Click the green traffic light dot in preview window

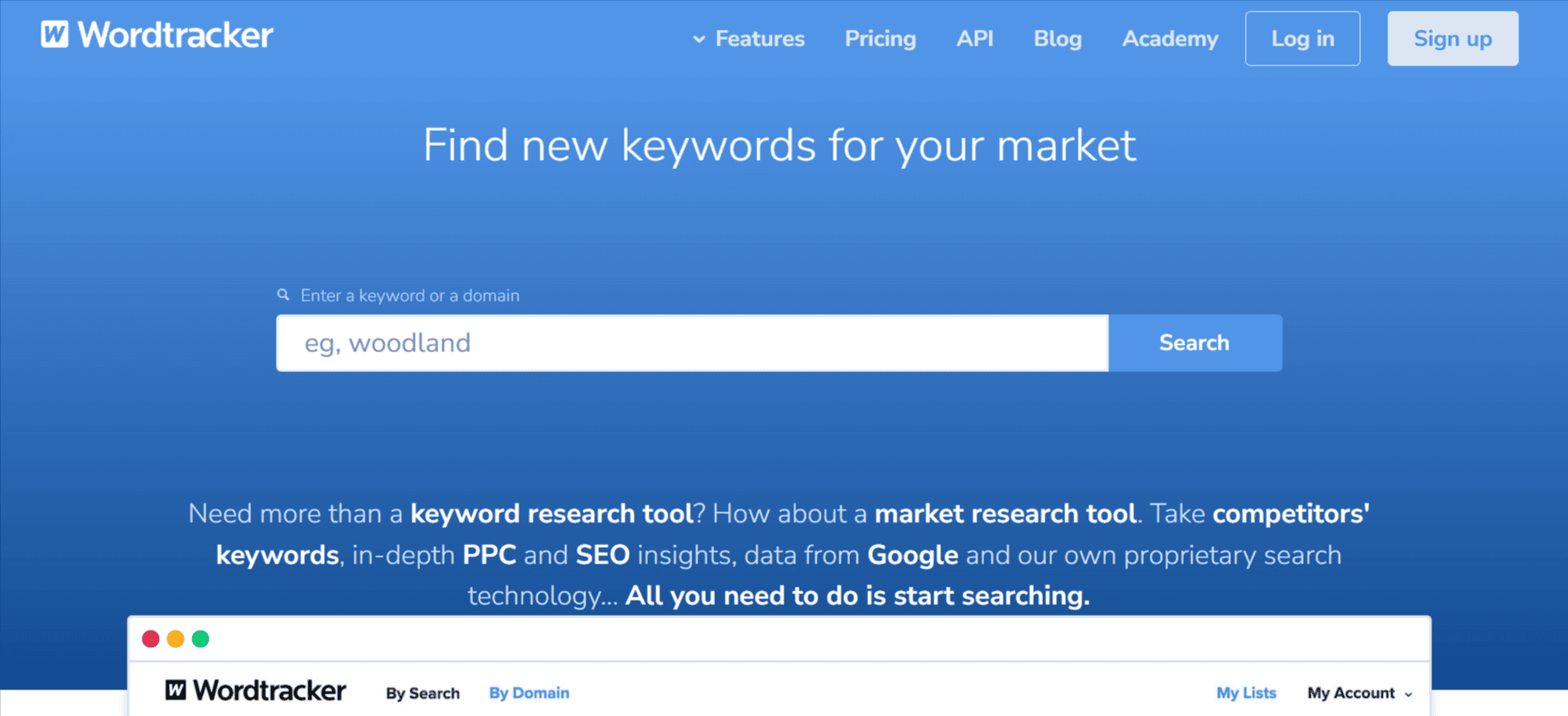coord(200,639)
